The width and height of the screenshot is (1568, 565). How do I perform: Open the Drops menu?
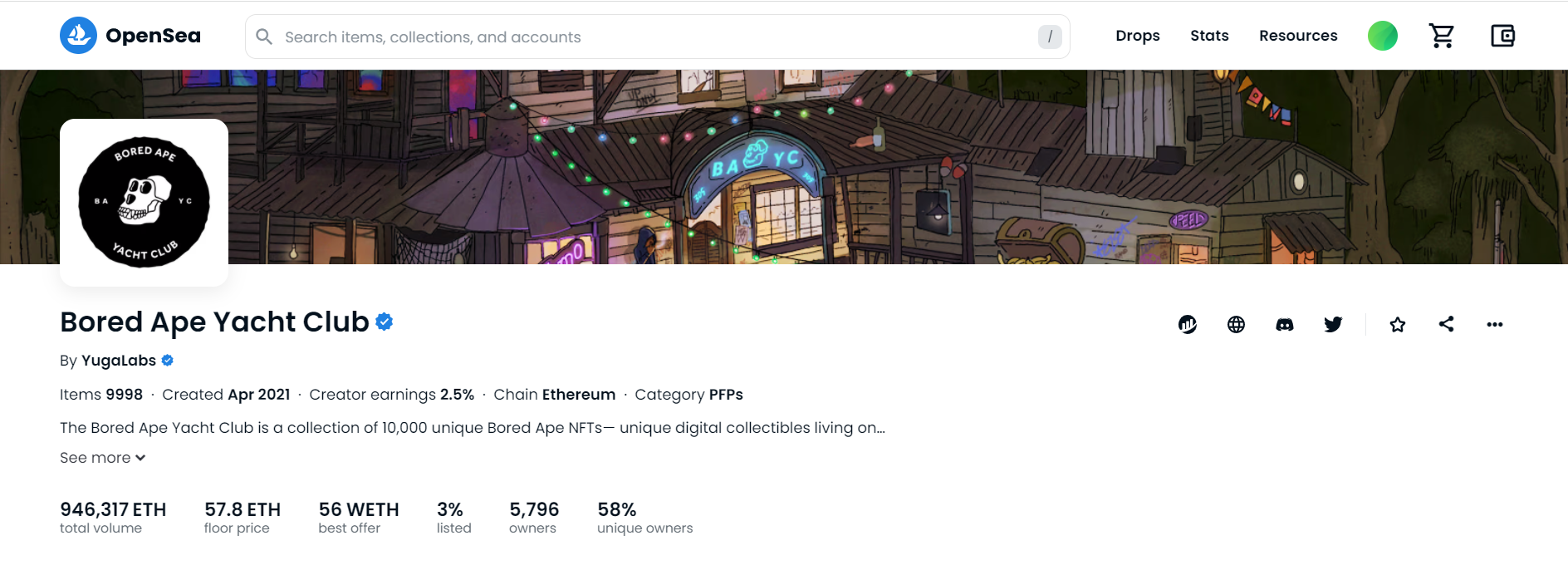[1138, 36]
